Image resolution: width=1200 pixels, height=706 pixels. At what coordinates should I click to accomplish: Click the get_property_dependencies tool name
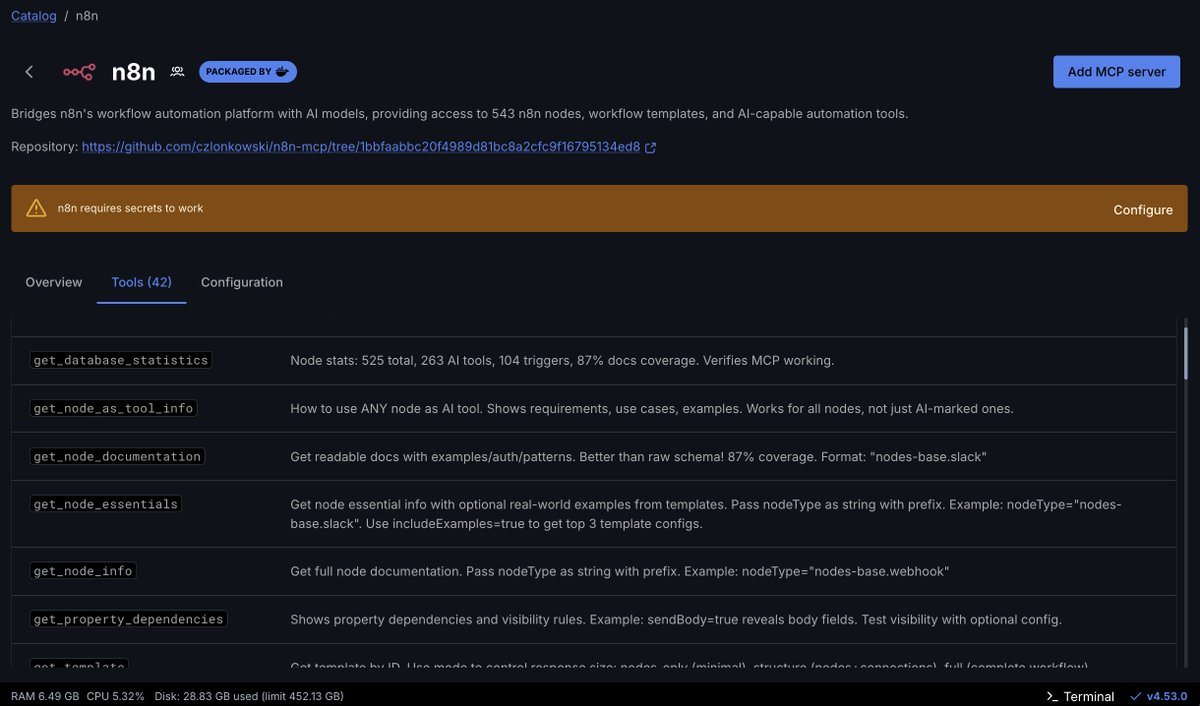pos(129,619)
